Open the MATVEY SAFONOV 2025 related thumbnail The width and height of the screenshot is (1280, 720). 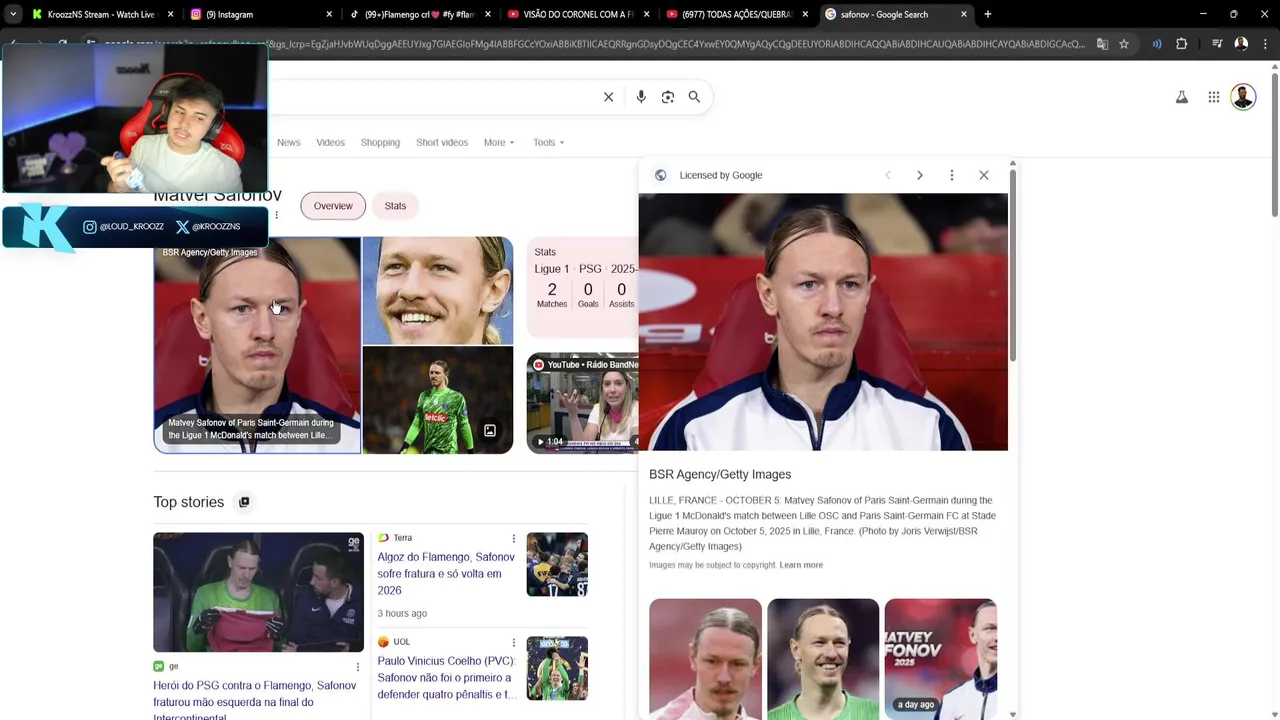(940, 659)
